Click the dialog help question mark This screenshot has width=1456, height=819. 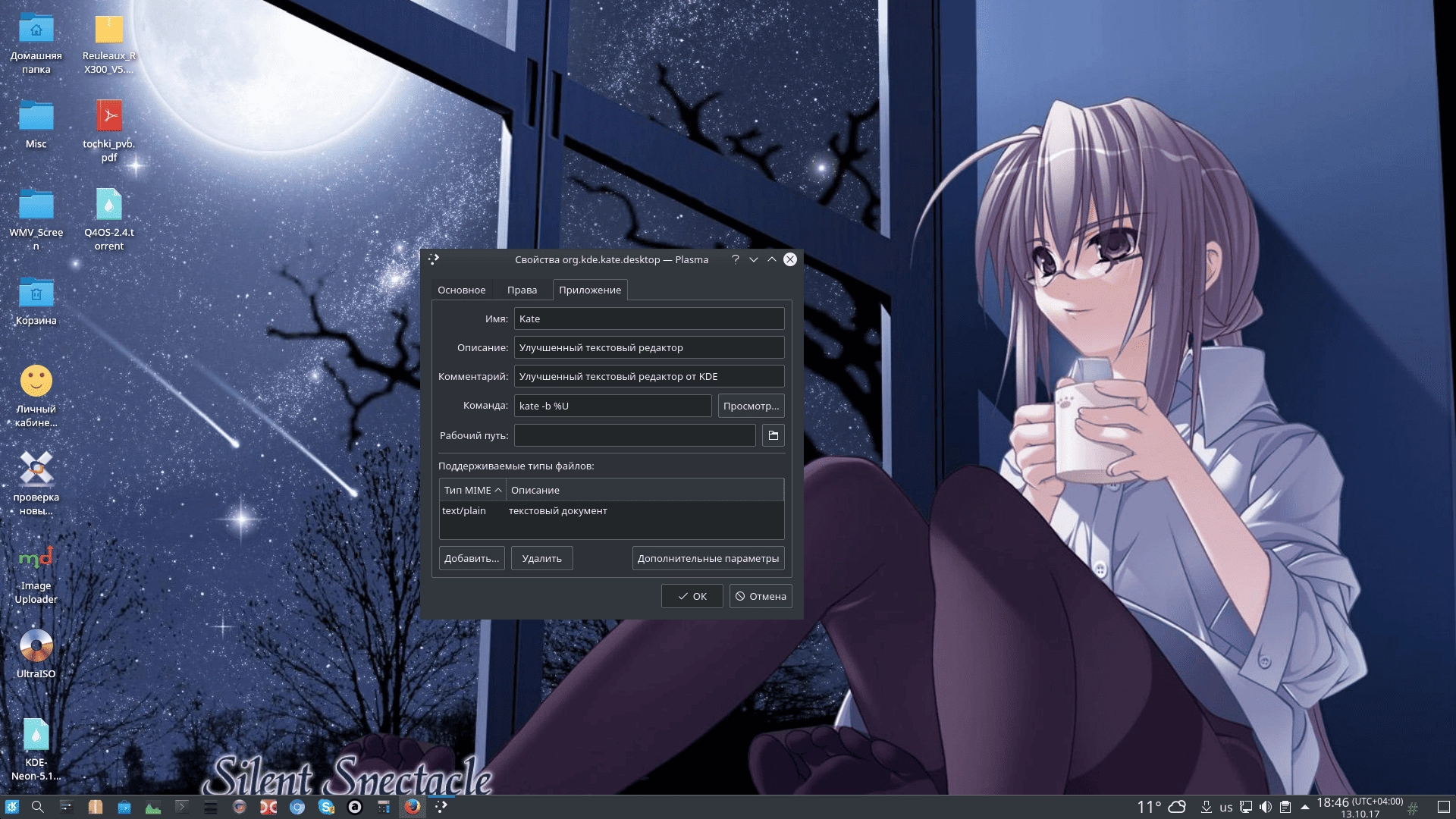click(x=735, y=259)
